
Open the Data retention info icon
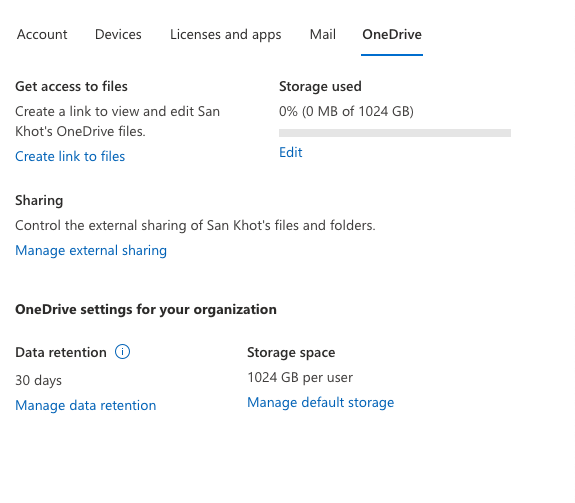click(x=122, y=352)
